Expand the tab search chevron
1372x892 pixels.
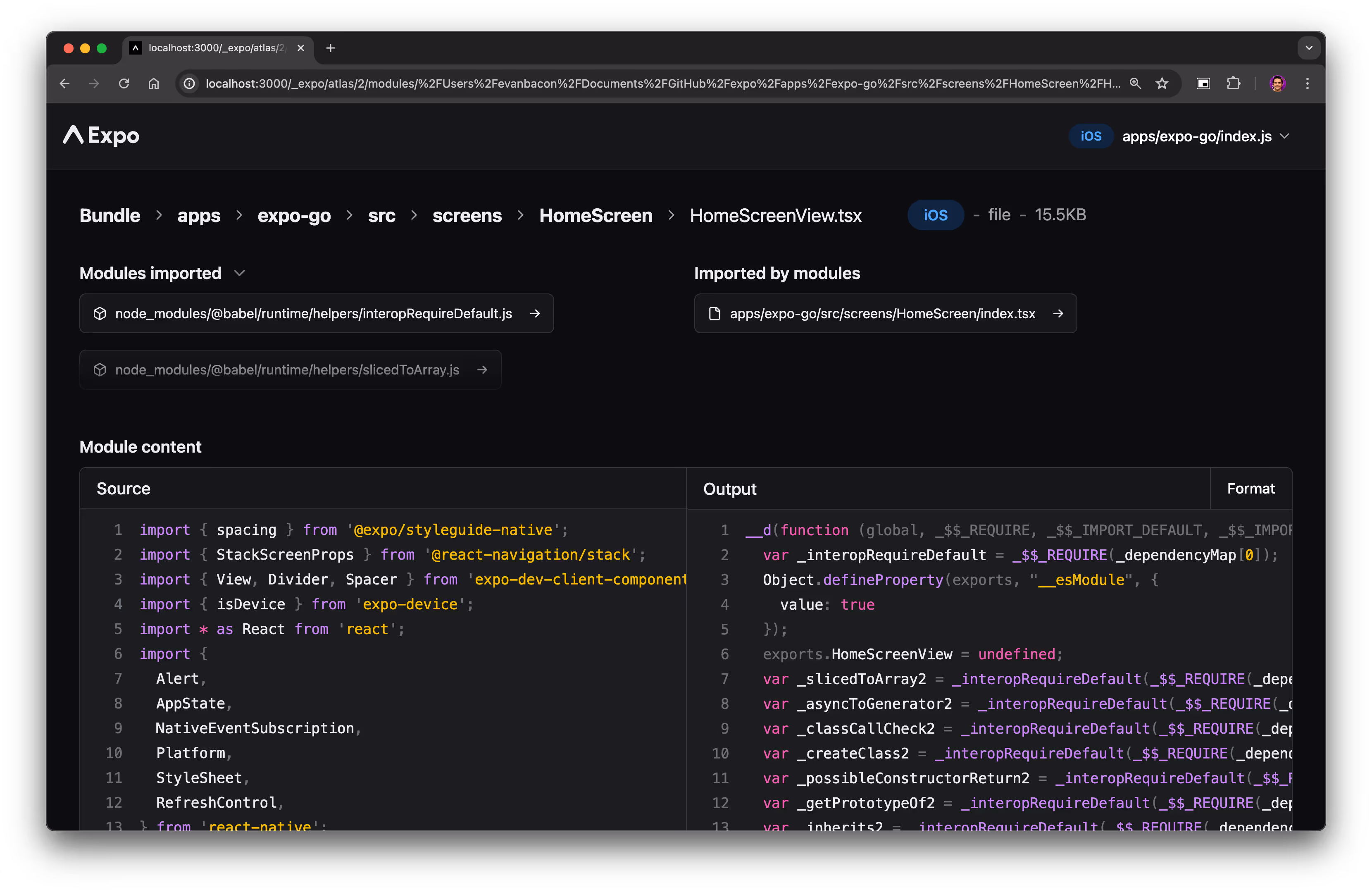coord(1309,48)
